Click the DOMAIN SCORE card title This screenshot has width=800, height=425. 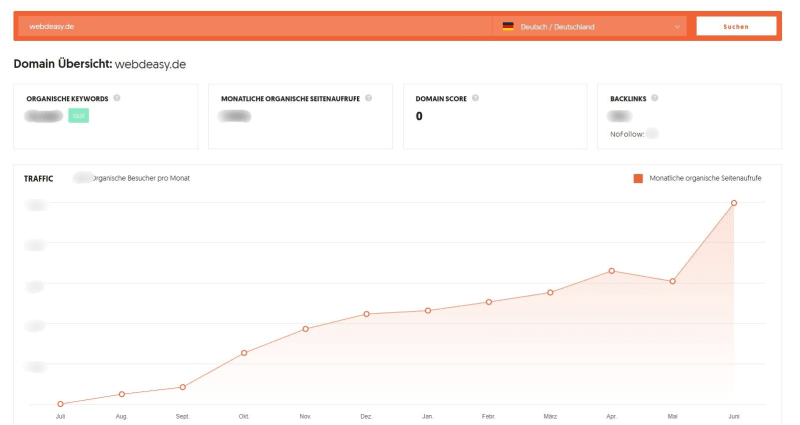coord(441,98)
